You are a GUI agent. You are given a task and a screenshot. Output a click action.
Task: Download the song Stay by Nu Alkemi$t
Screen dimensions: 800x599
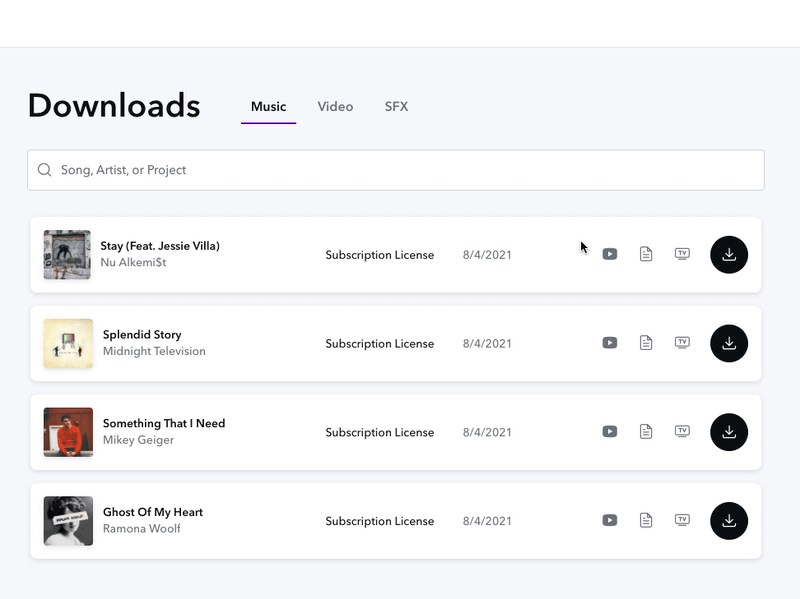729,254
